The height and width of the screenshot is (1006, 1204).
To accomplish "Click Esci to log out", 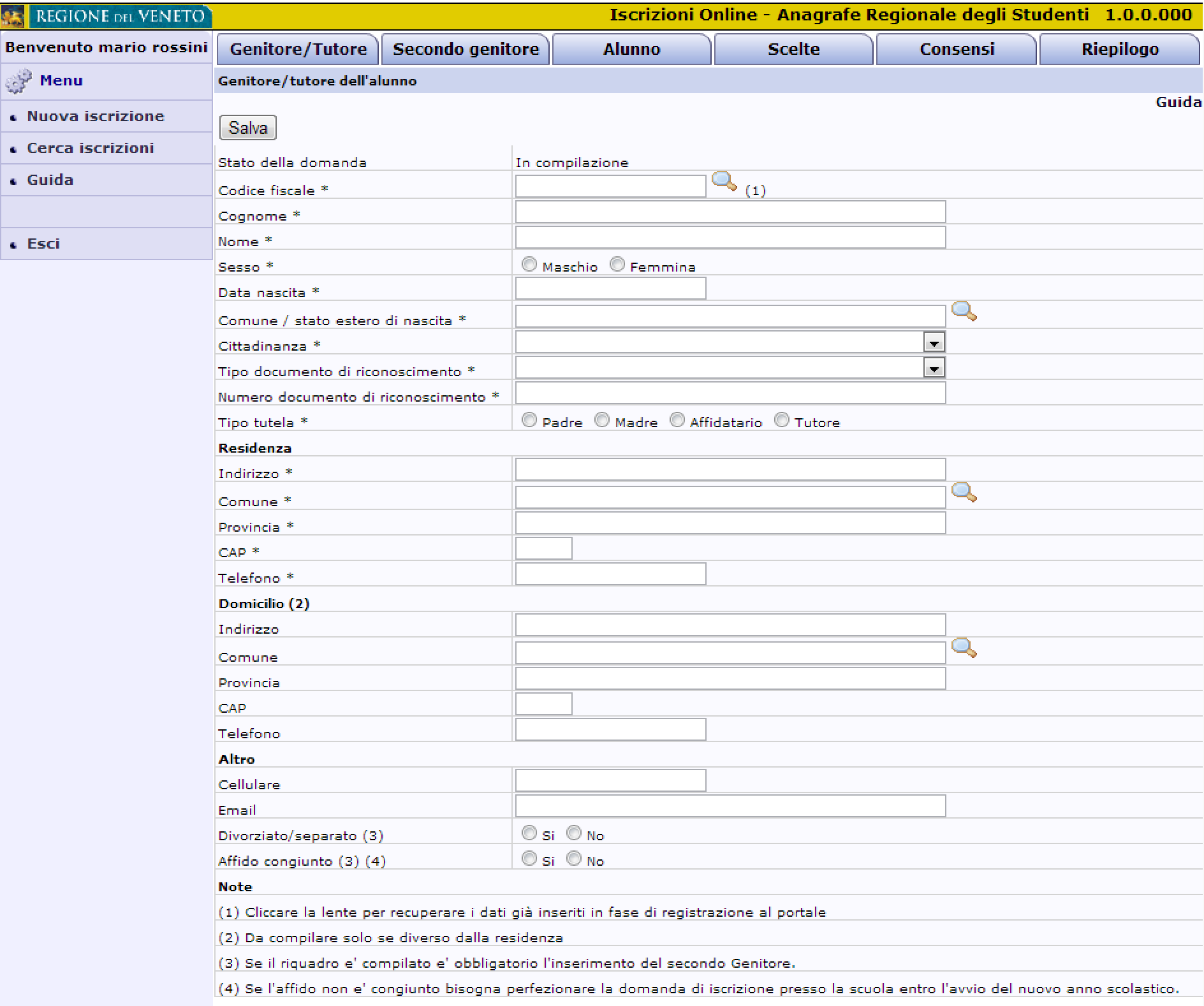I will [43, 244].
